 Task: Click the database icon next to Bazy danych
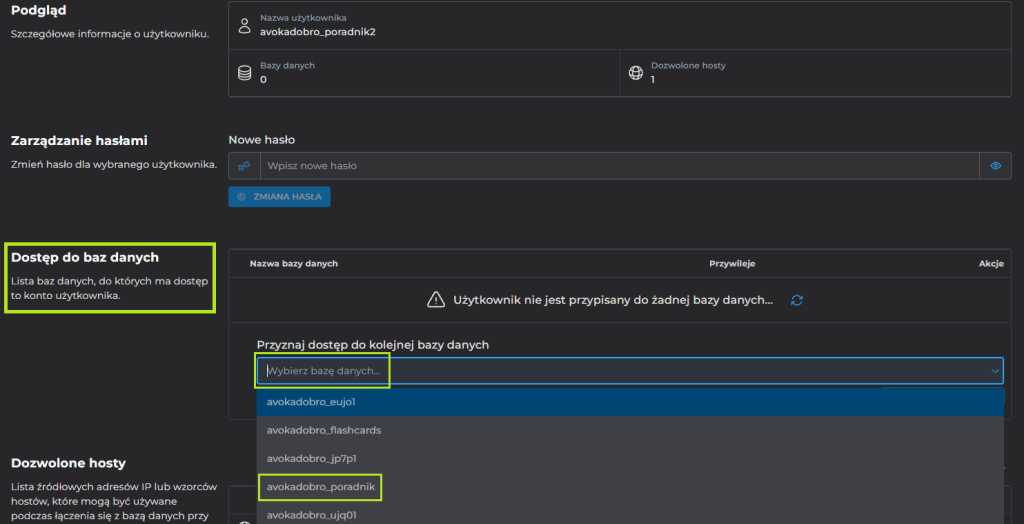pos(244,73)
